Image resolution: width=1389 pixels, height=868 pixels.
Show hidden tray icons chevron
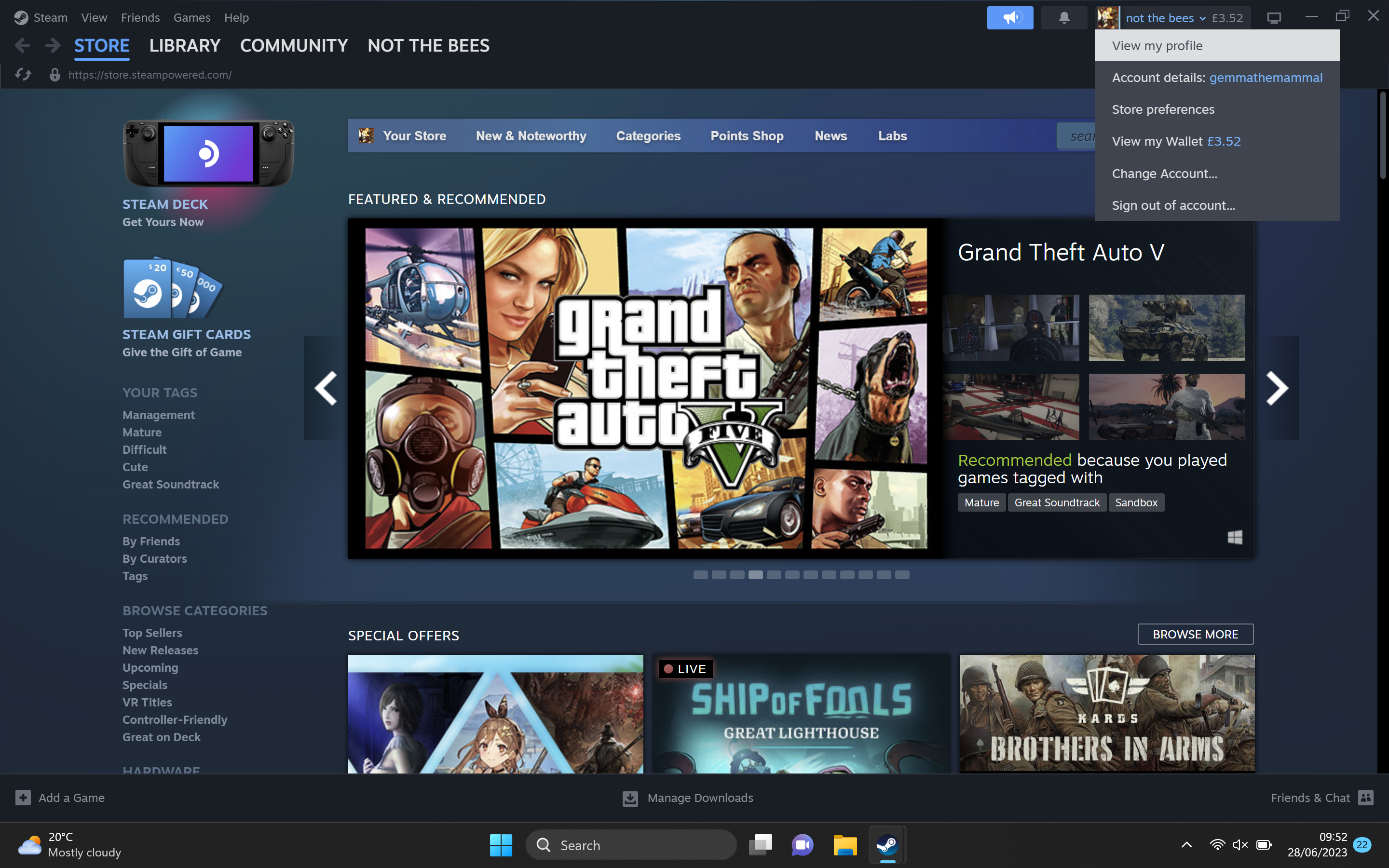point(1186,845)
